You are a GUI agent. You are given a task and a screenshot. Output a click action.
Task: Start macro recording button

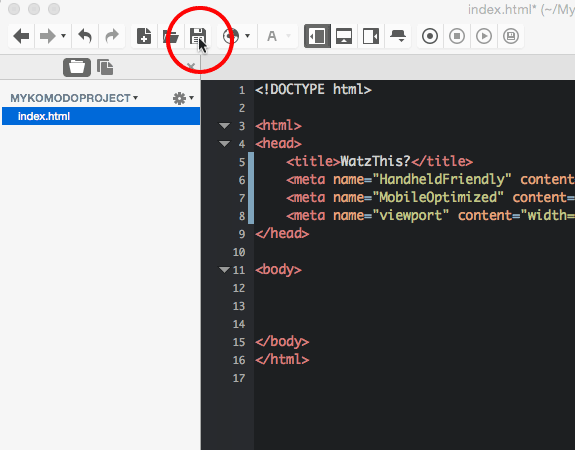tap(430, 36)
